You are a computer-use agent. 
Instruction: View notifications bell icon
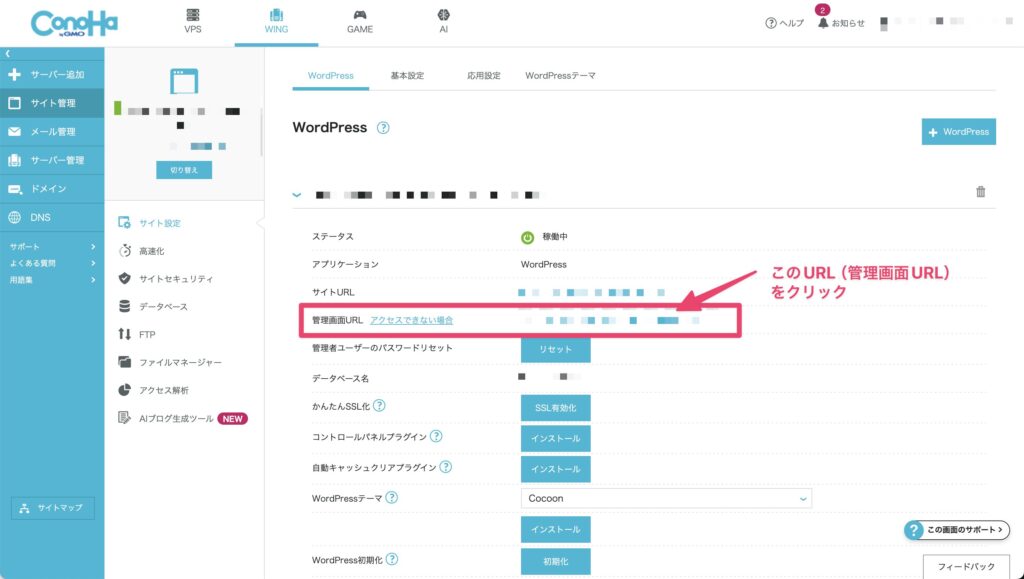(x=823, y=23)
